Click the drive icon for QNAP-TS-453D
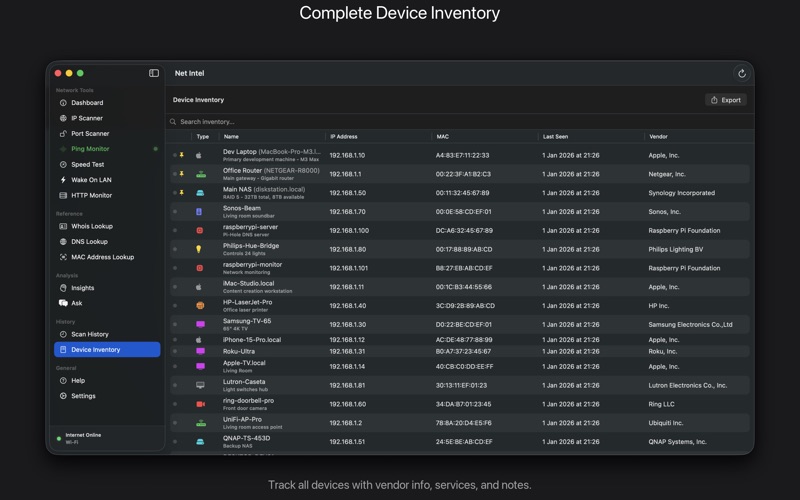 (200, 442)
